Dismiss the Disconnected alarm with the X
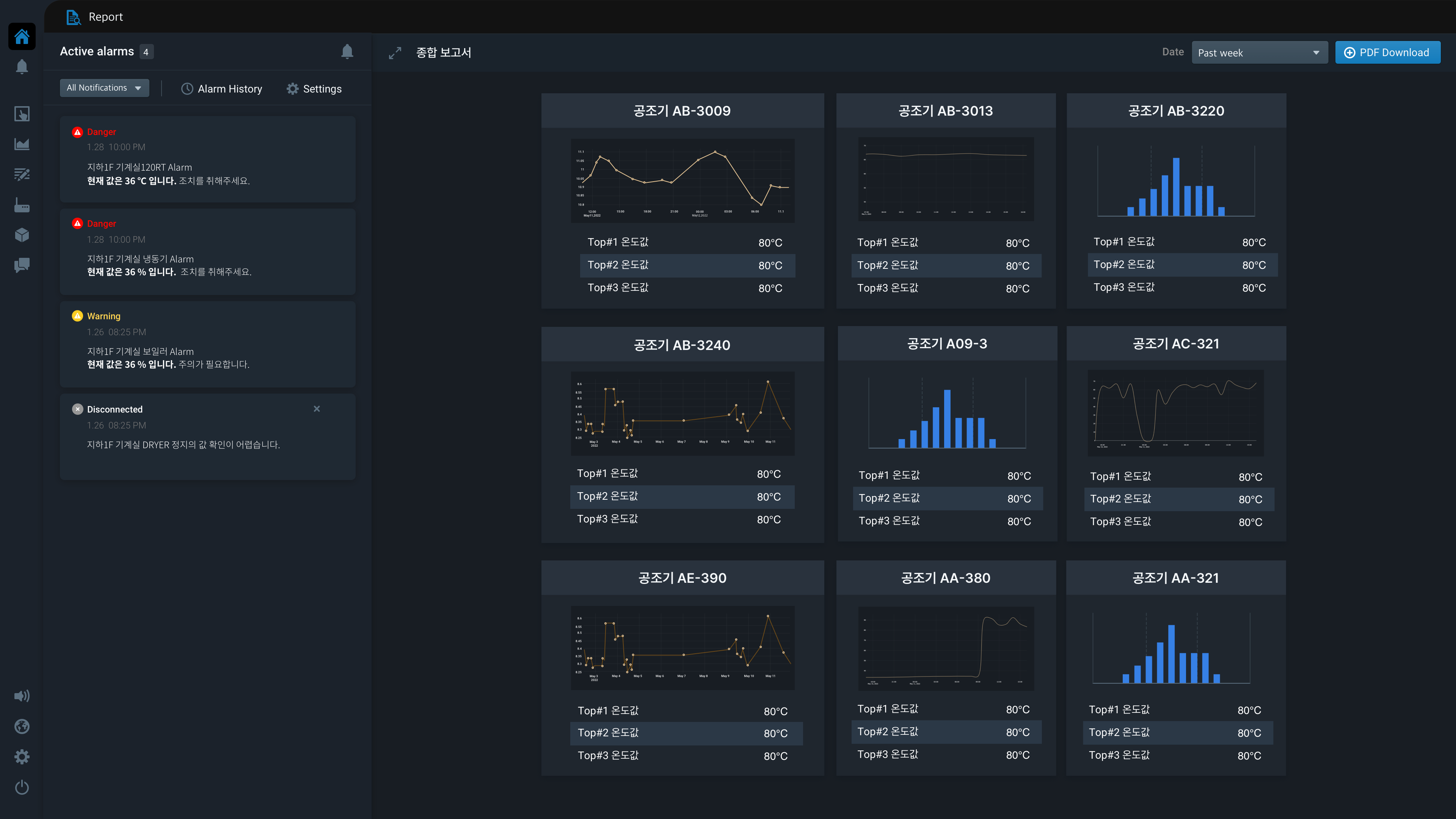 (317, 409)
